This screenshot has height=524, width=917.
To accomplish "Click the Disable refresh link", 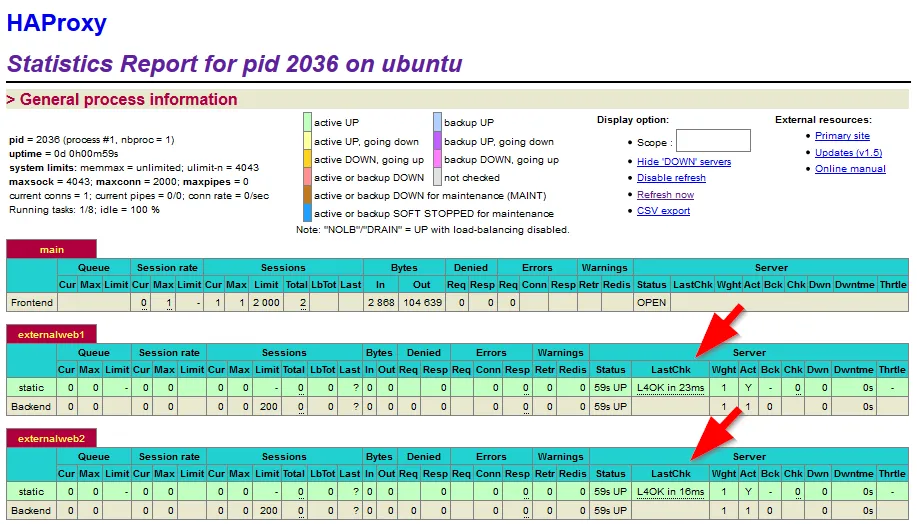I will [671, 178].
